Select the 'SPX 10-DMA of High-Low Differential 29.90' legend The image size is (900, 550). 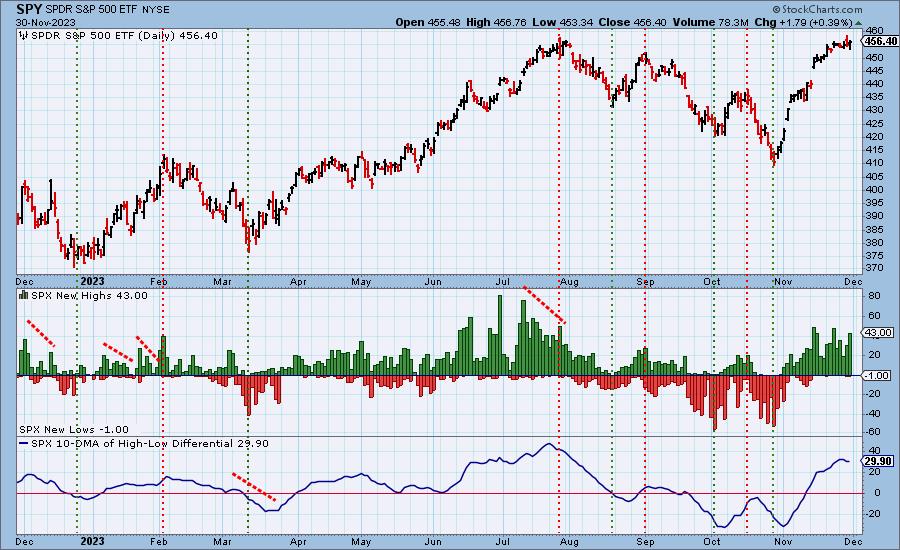pyautogui.click(x=150, y=444)
